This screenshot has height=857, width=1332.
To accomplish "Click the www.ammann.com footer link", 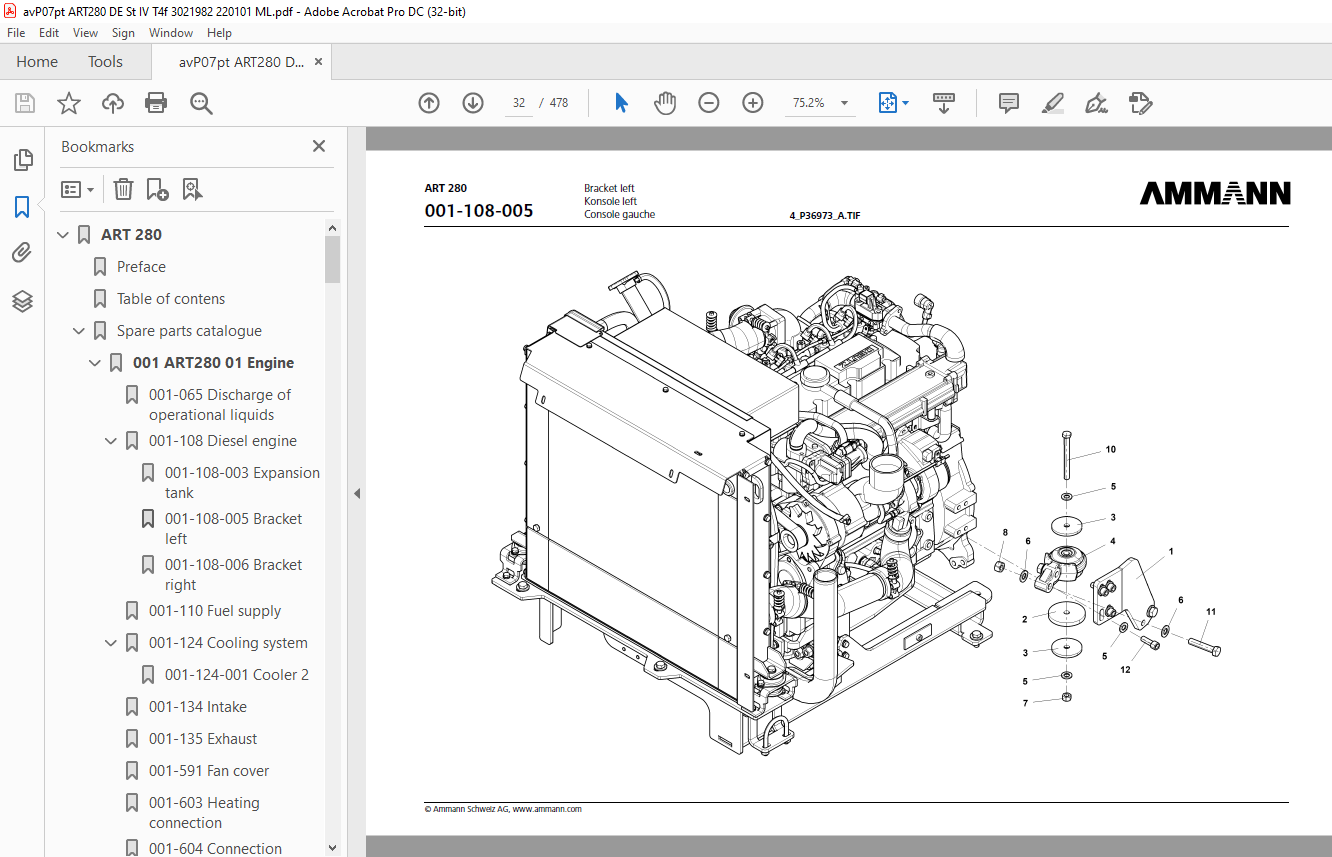I will pyautogui.click(x=547, y=809).
